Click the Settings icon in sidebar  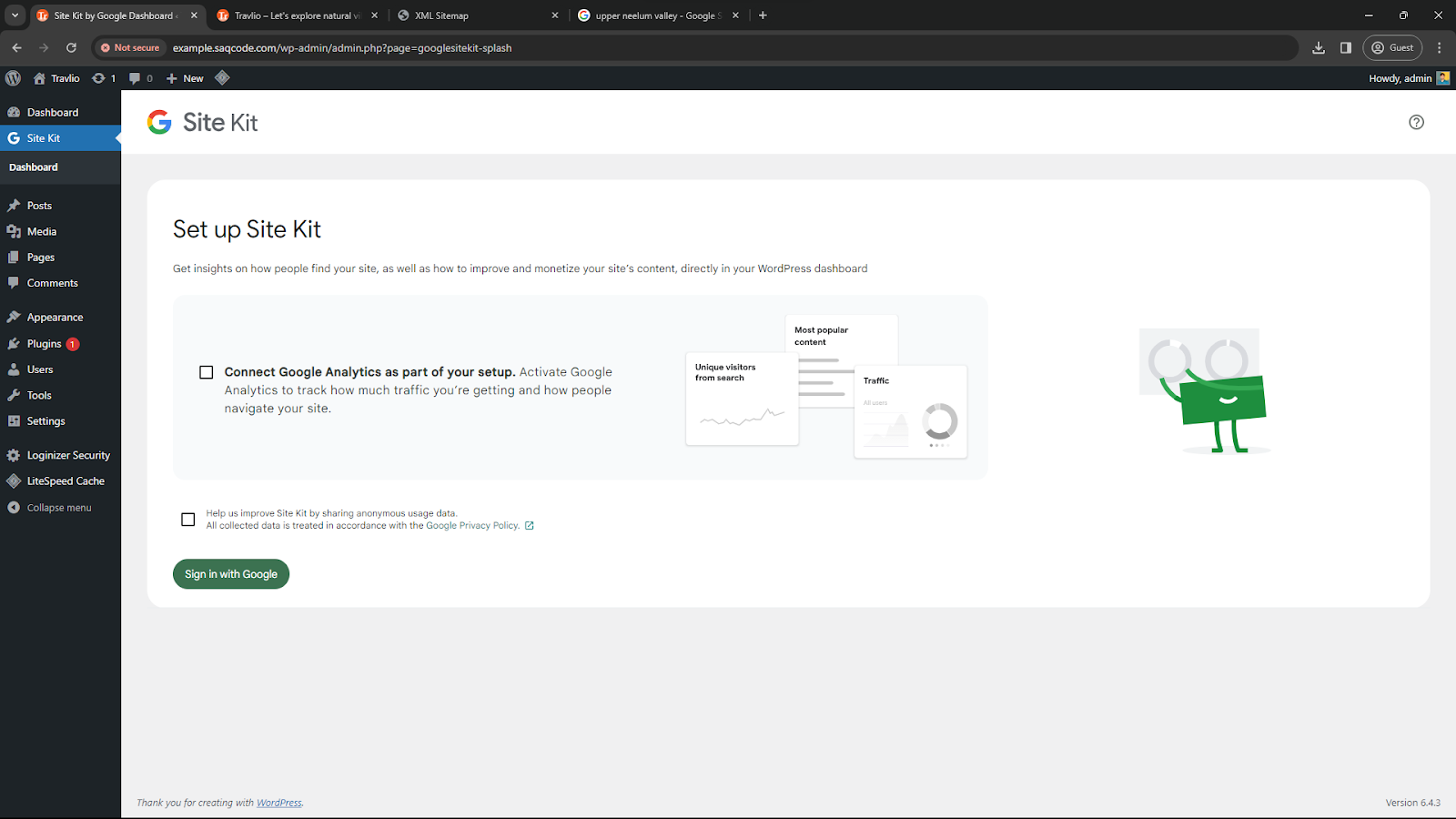[x=14, y=421]
